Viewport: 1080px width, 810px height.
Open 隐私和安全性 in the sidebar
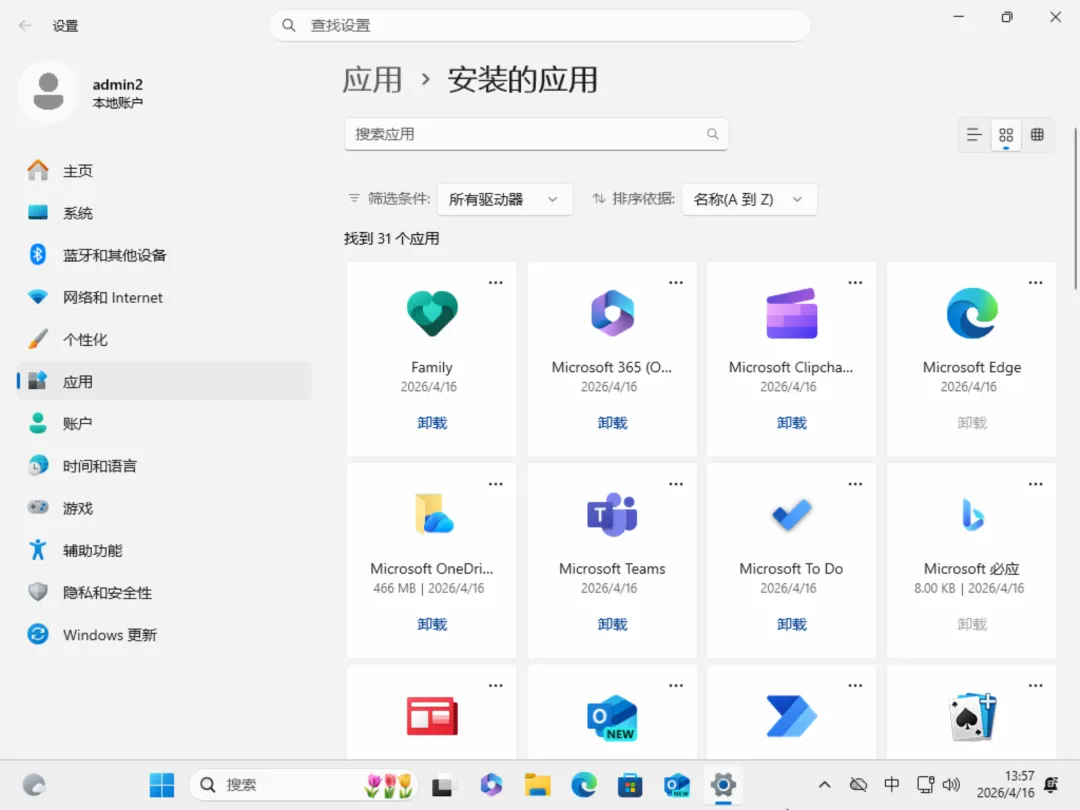pyautogui.click(x=165, y=592)
